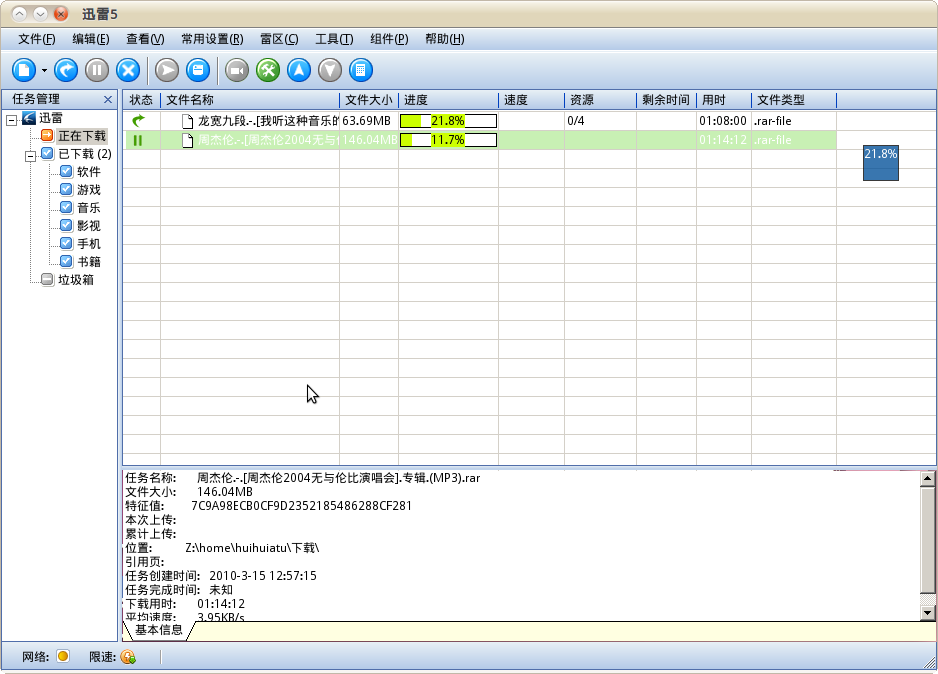Select the 龙宽九段 download task row
Image resolution: width=938 pixels, height=674 pixels.
point(479,121)
